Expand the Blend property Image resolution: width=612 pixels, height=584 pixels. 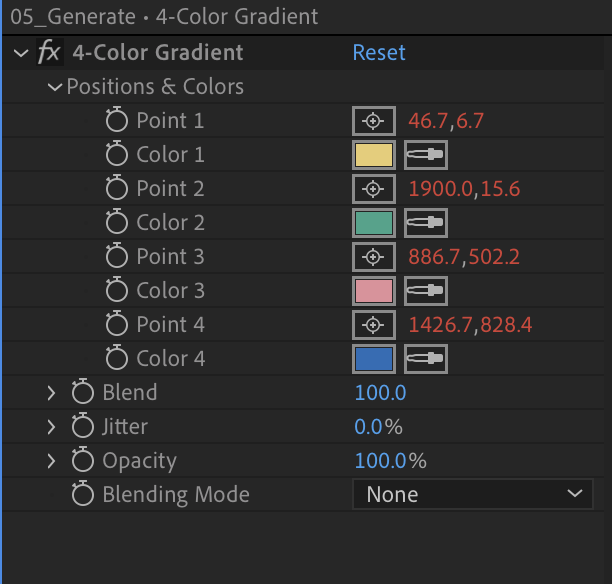point(51,393)
